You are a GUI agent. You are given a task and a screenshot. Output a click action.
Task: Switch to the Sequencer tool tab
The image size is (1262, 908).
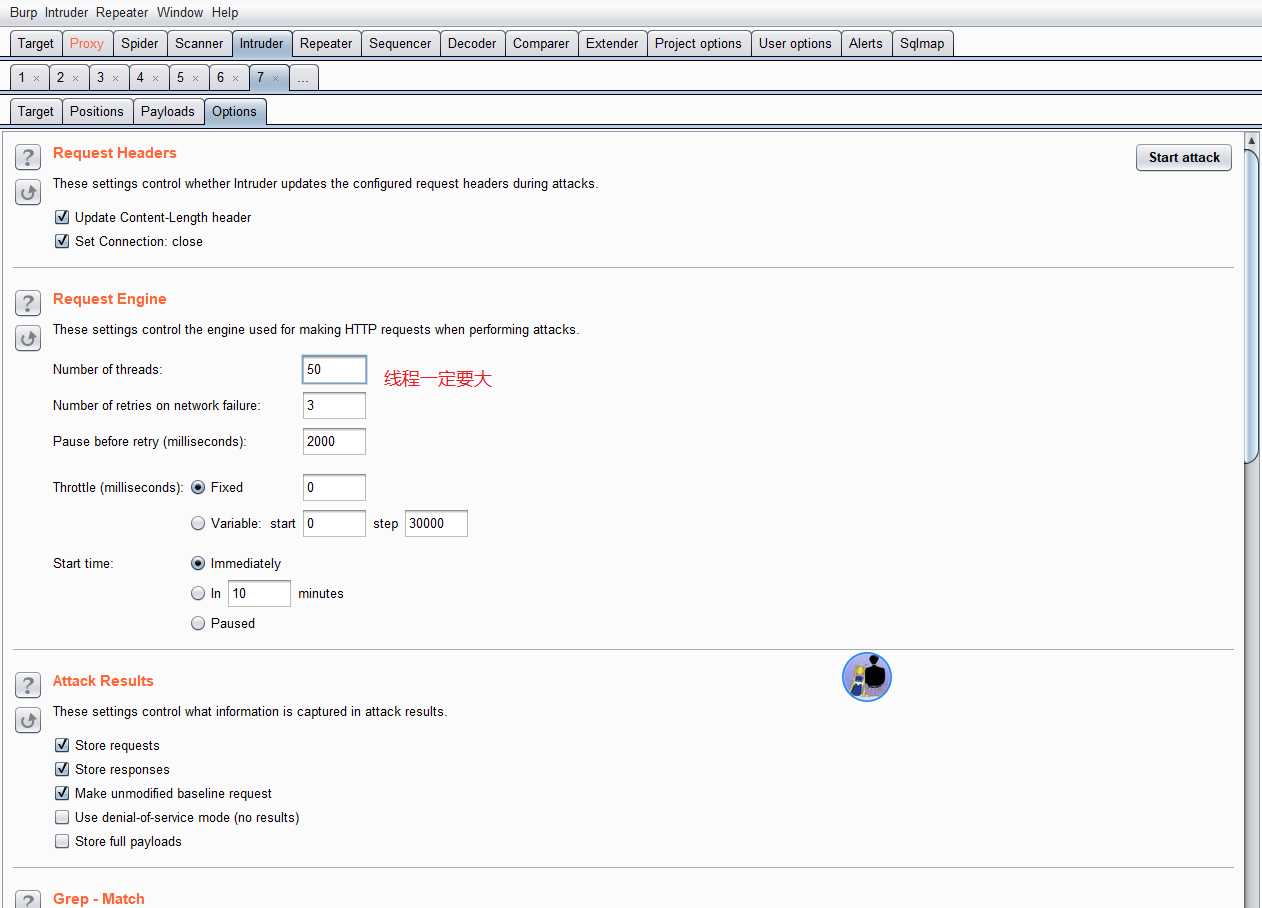[400, 43]
